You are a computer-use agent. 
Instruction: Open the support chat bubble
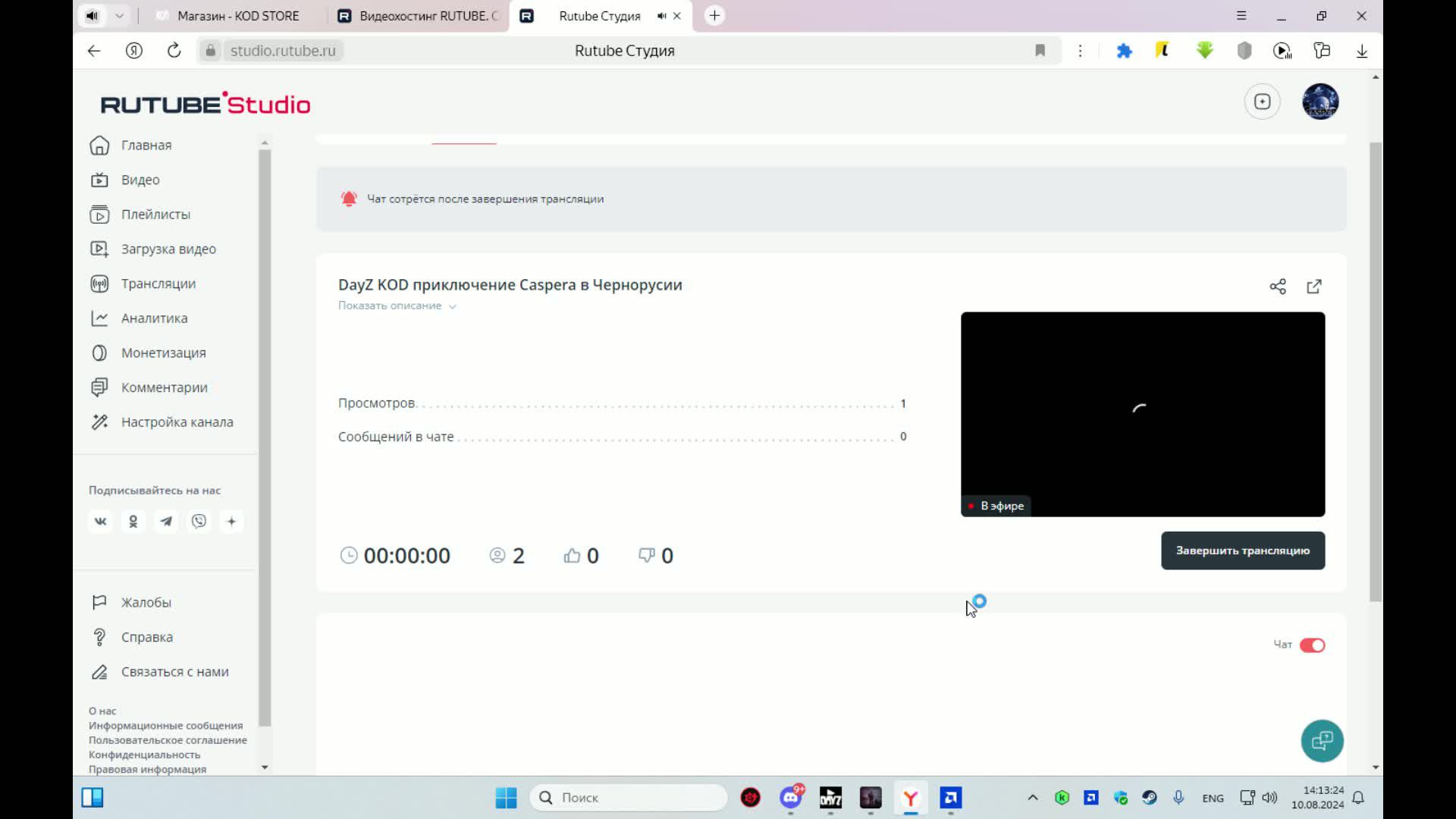[1322, 741]
